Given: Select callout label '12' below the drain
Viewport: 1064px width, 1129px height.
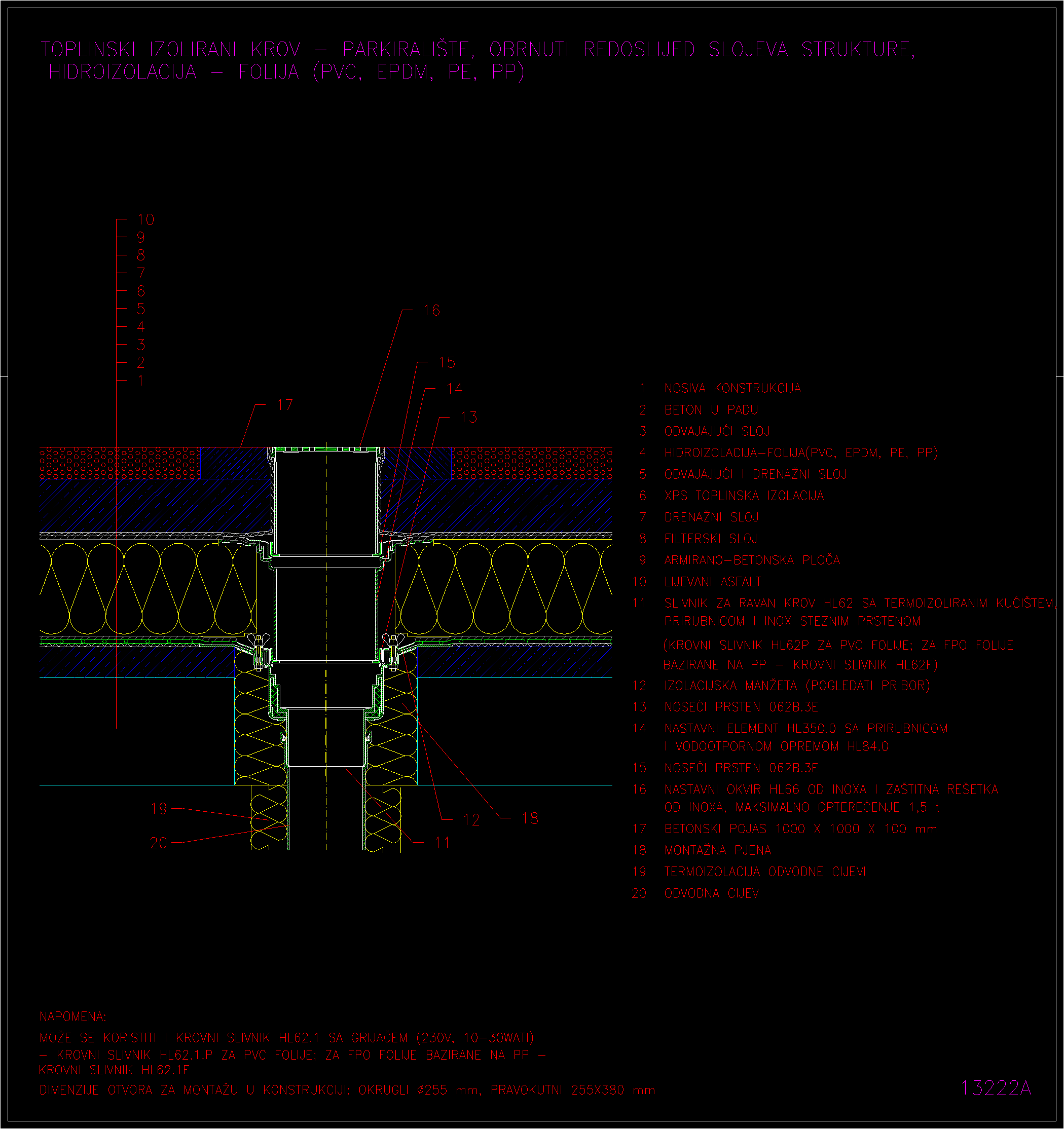Looking at the screenshot, I should (471, 820).
